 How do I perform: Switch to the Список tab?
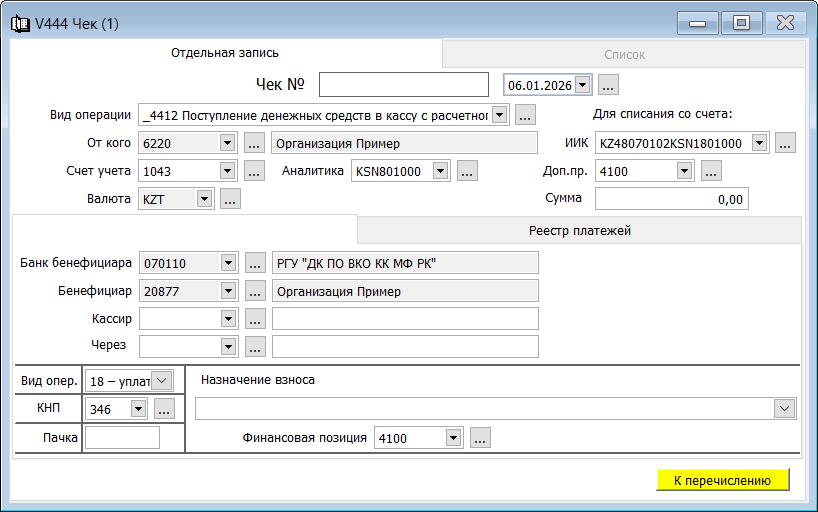coord(624,54)
